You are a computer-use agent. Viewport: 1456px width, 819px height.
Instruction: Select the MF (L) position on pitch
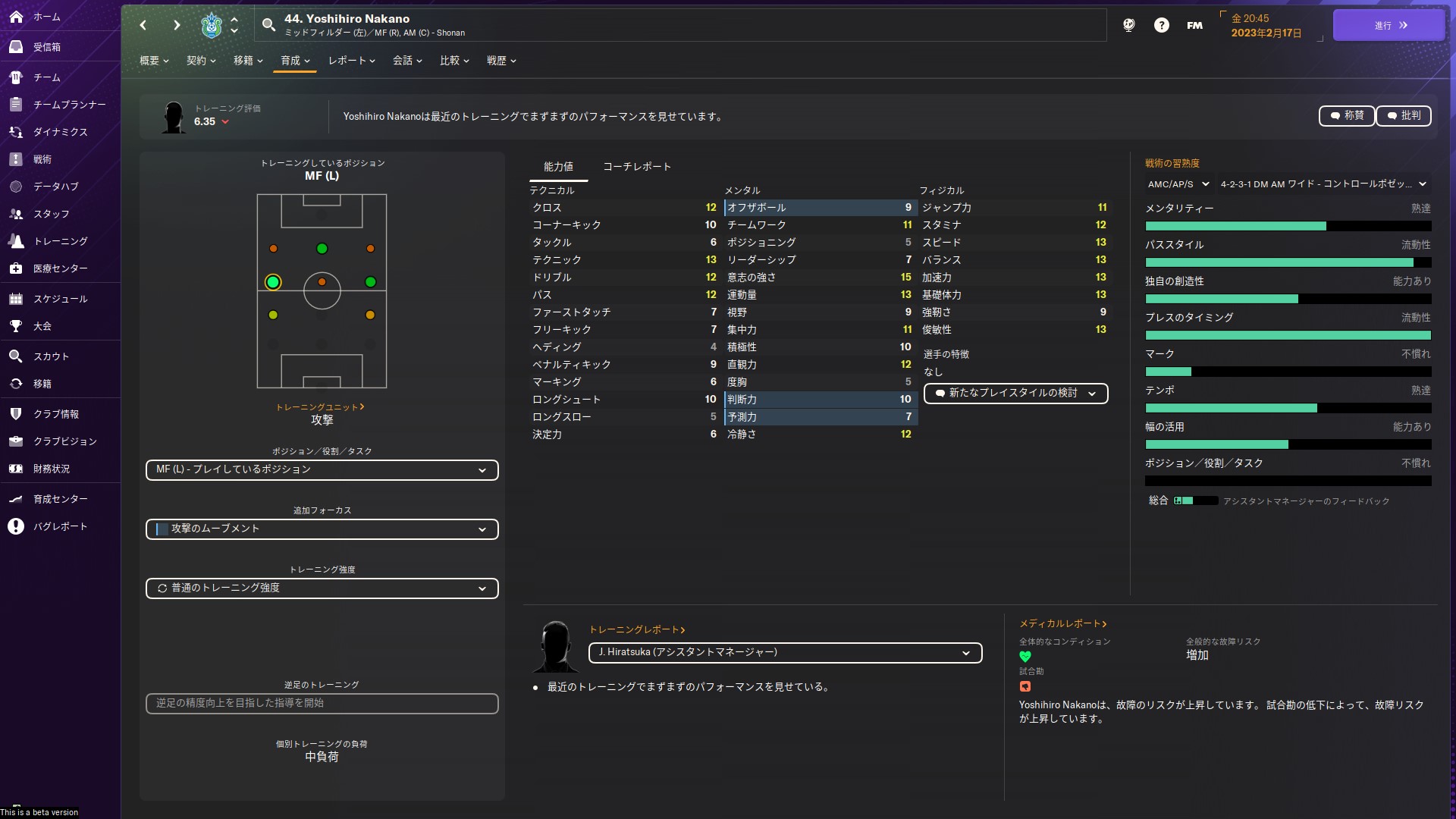point(273,282)
